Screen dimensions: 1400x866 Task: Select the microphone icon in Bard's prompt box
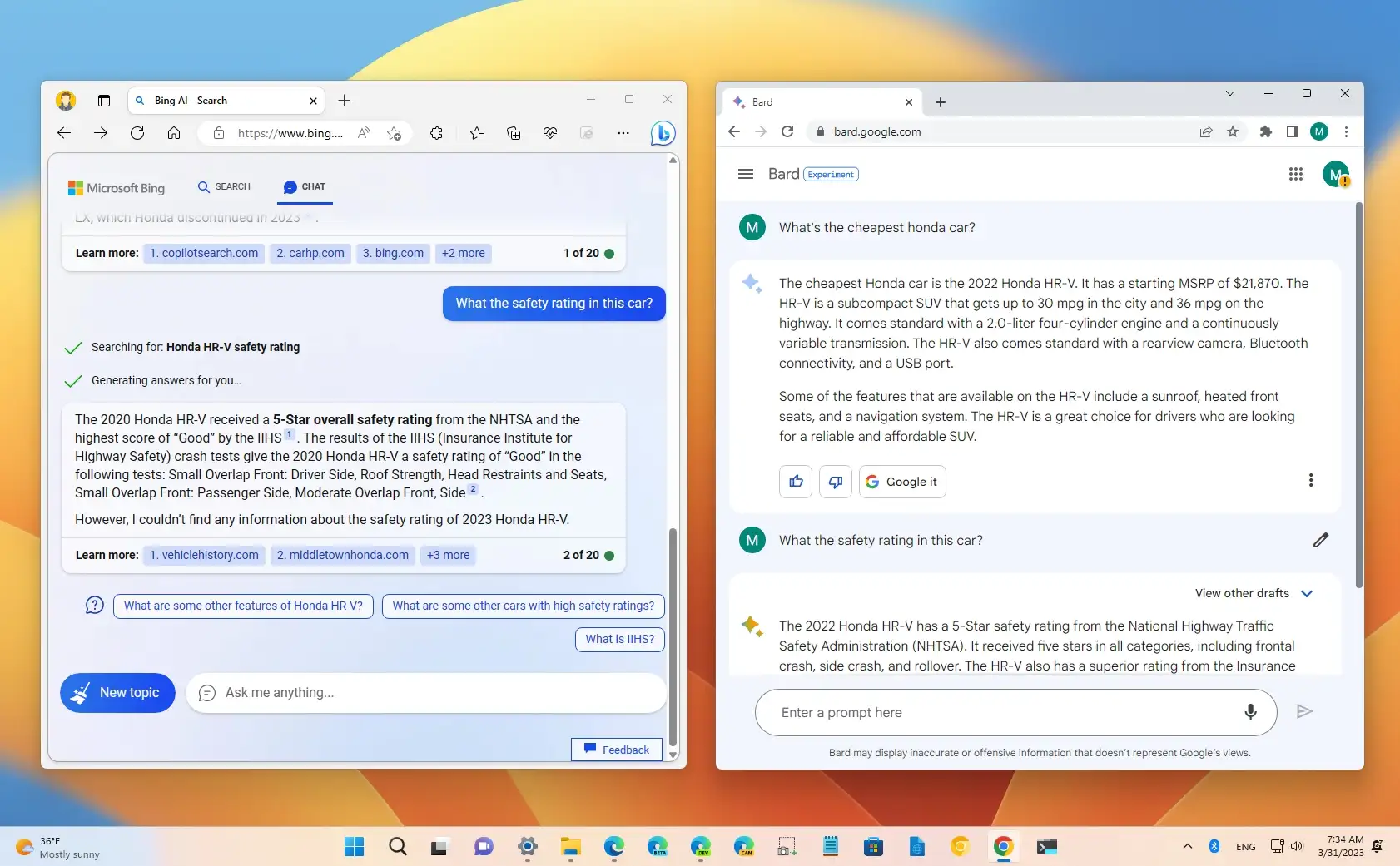(x=1249, y=712)
